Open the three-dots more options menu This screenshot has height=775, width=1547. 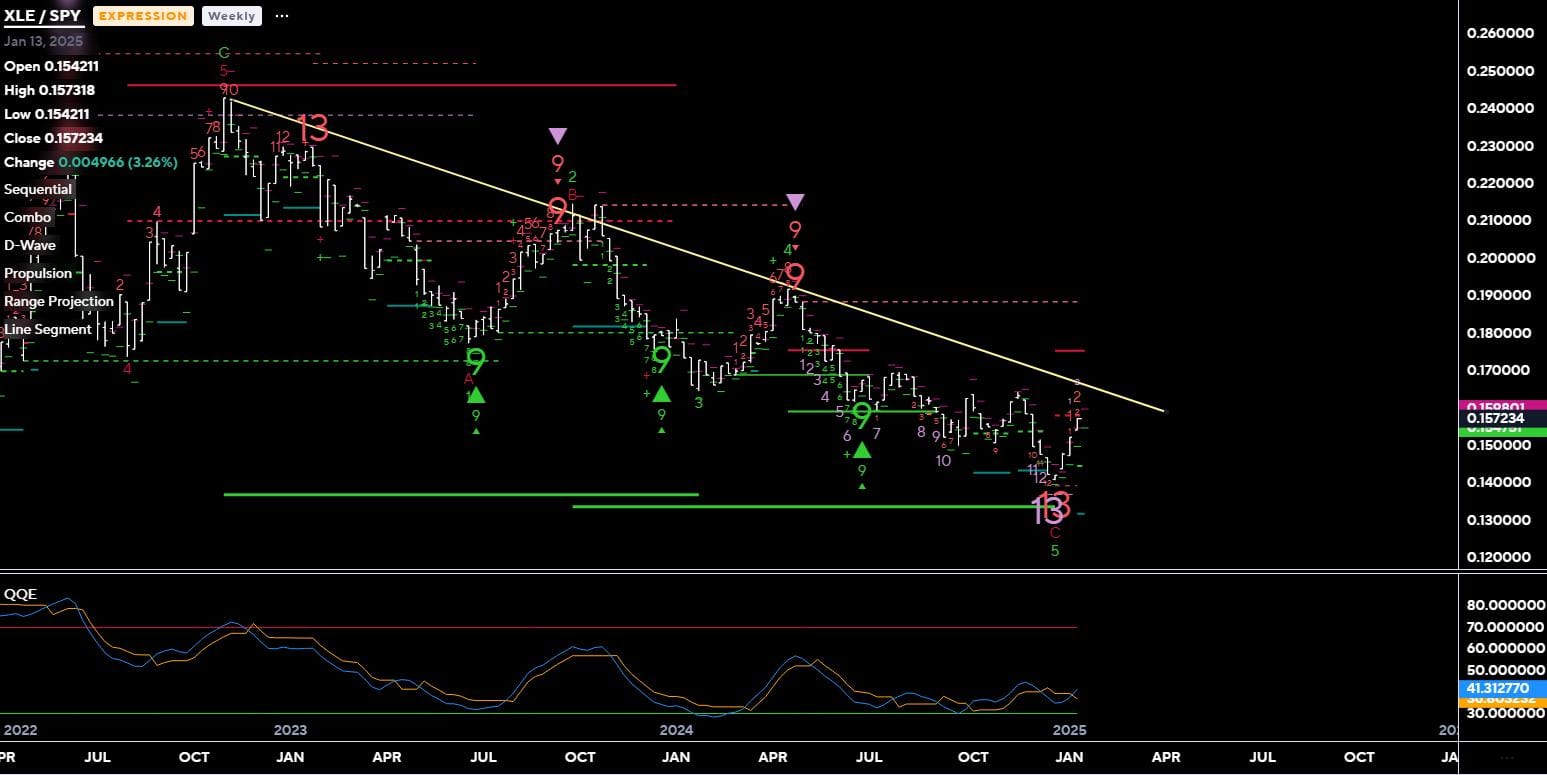pos(282,16)
